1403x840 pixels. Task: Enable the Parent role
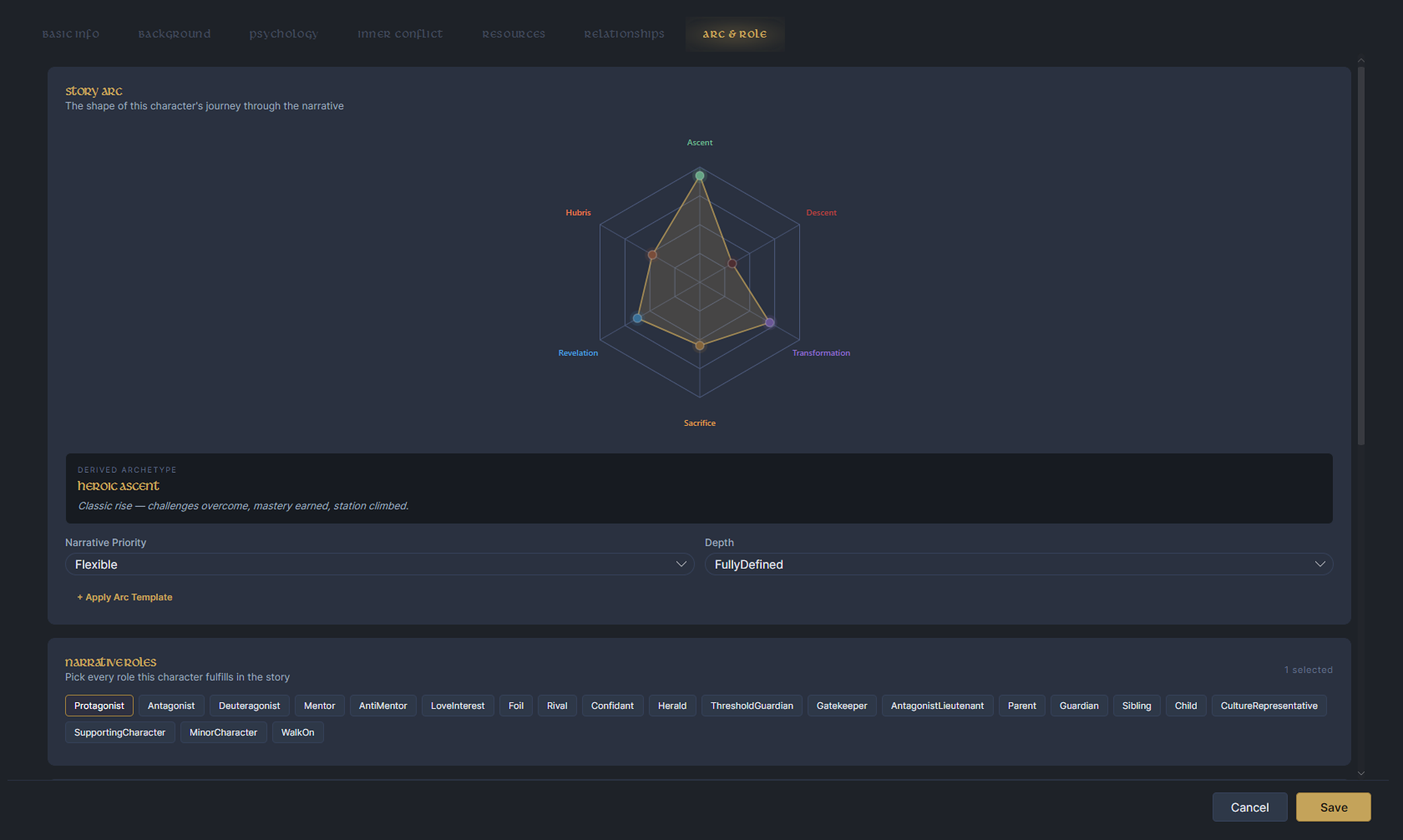pos(1022,706)
